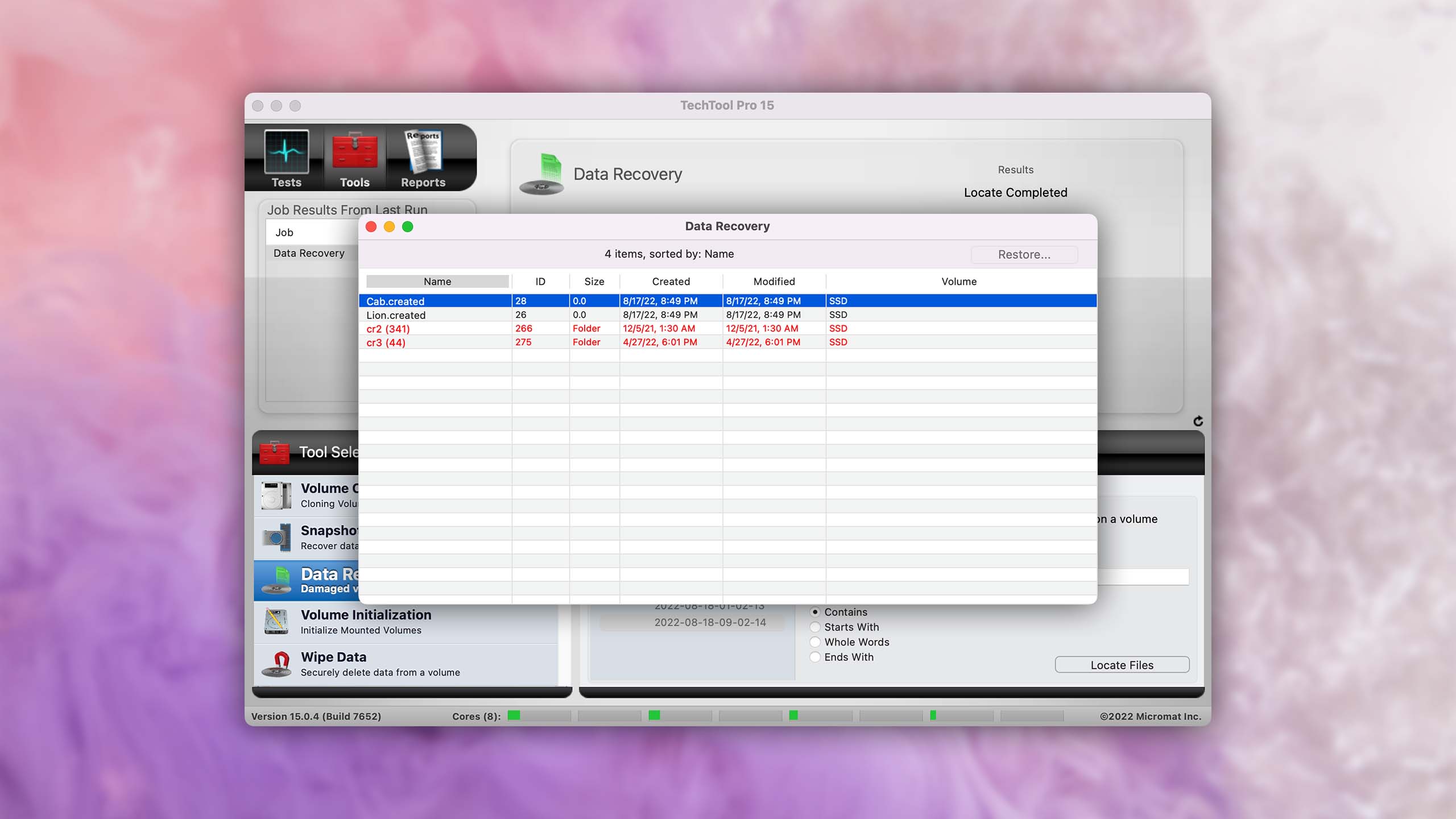Screen dimensions: 1456x819
Task: Click the refresh arrow icon
Action: click(1198, 421)
